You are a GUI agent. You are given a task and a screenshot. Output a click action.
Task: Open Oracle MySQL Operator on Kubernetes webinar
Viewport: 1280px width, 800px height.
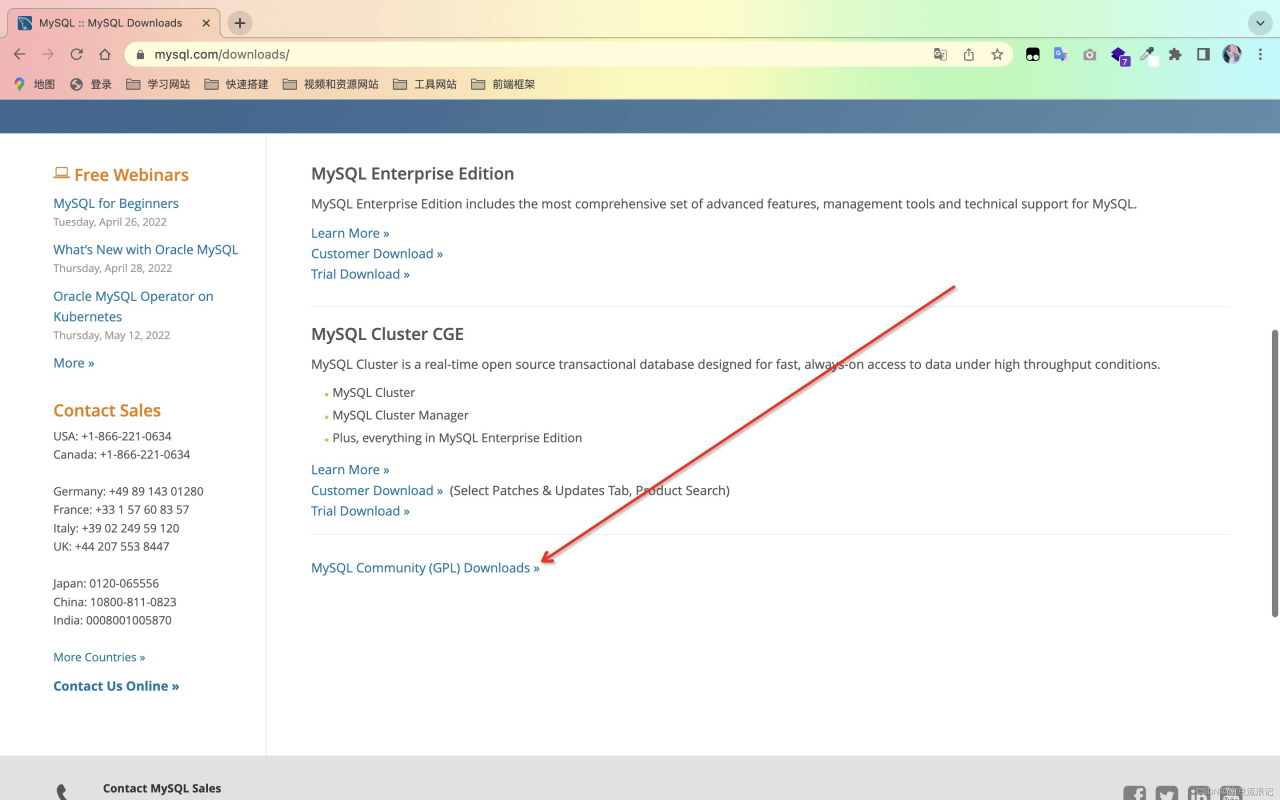[133, 306]
